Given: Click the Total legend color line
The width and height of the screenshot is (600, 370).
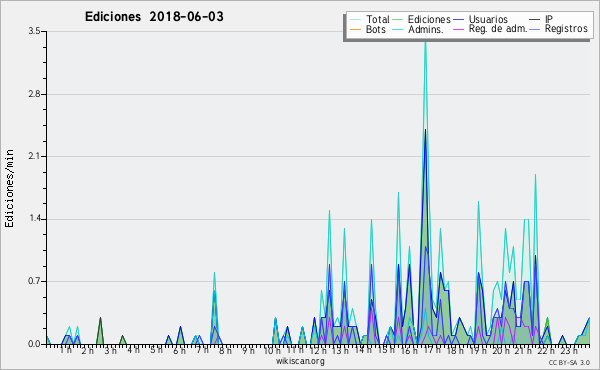Looking at the screenshot, I should point(355,20).
